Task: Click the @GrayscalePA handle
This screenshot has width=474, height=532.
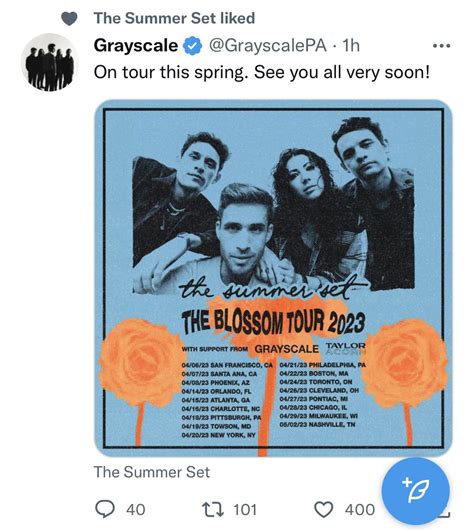Action: (267, 45)
